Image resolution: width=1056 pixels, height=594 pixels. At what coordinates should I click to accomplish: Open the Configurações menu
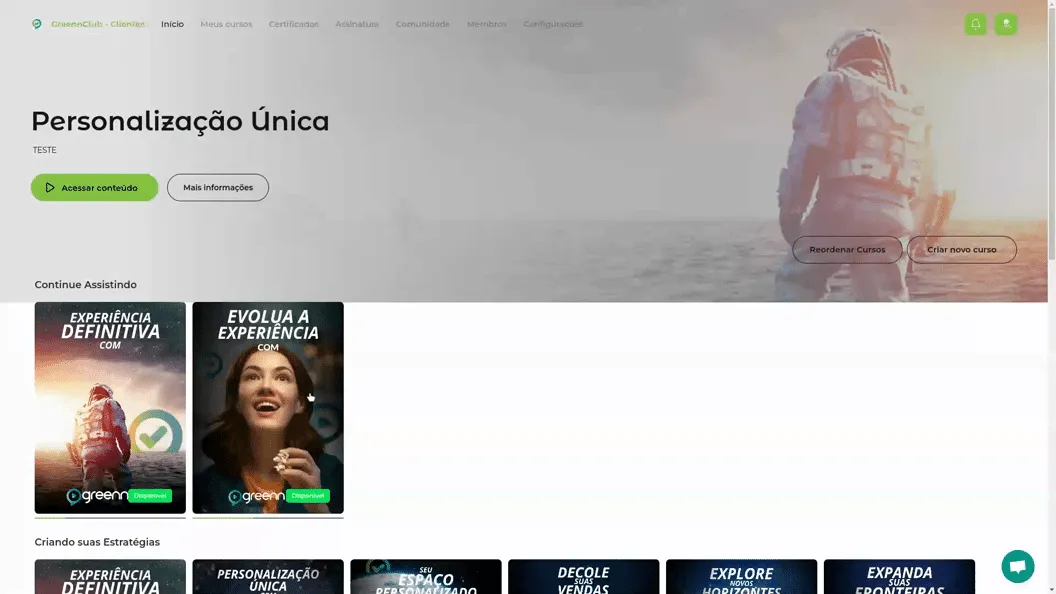[x=553, y=24]
